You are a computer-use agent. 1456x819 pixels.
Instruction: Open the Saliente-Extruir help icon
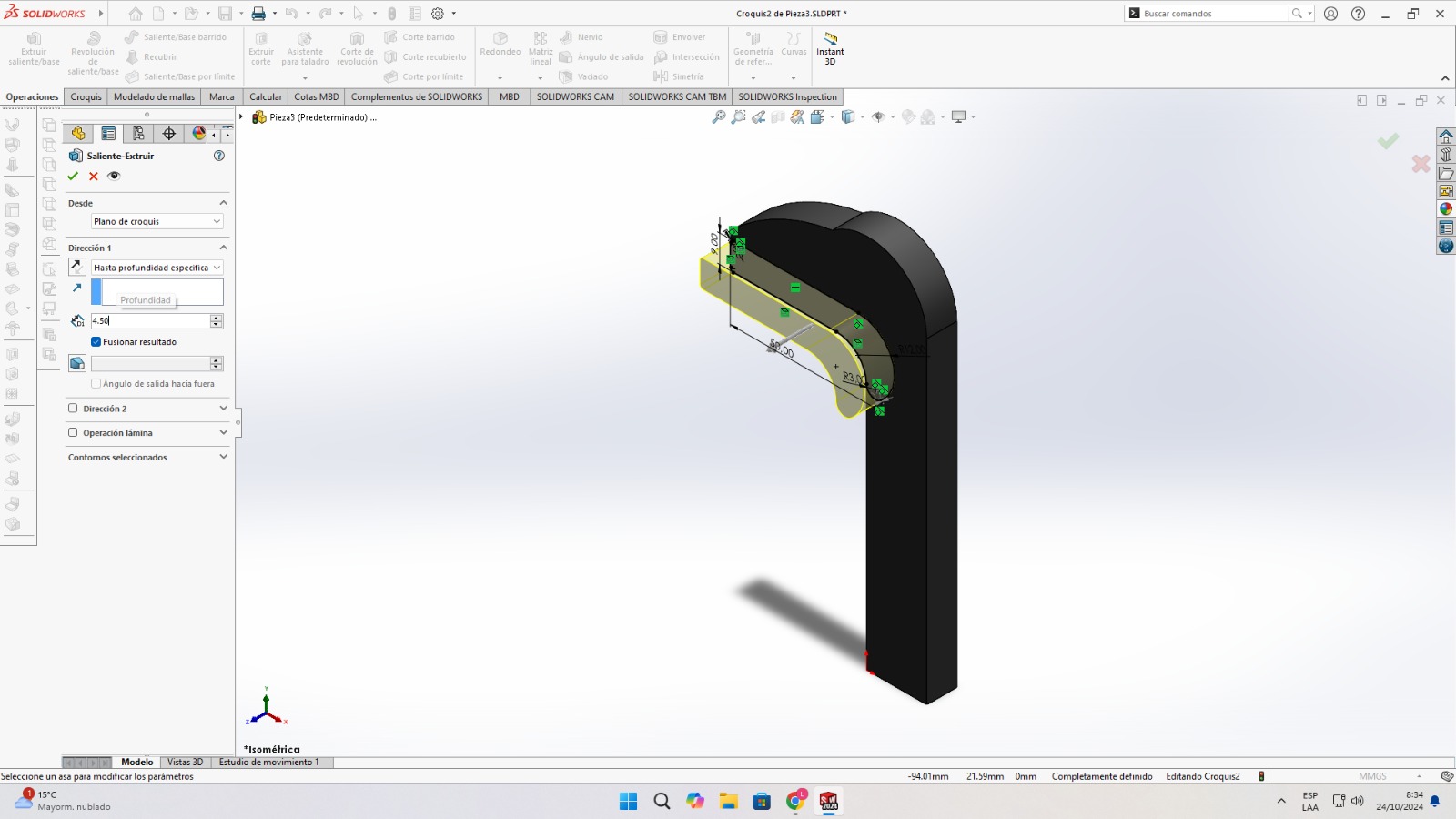(x=218, y=156)
